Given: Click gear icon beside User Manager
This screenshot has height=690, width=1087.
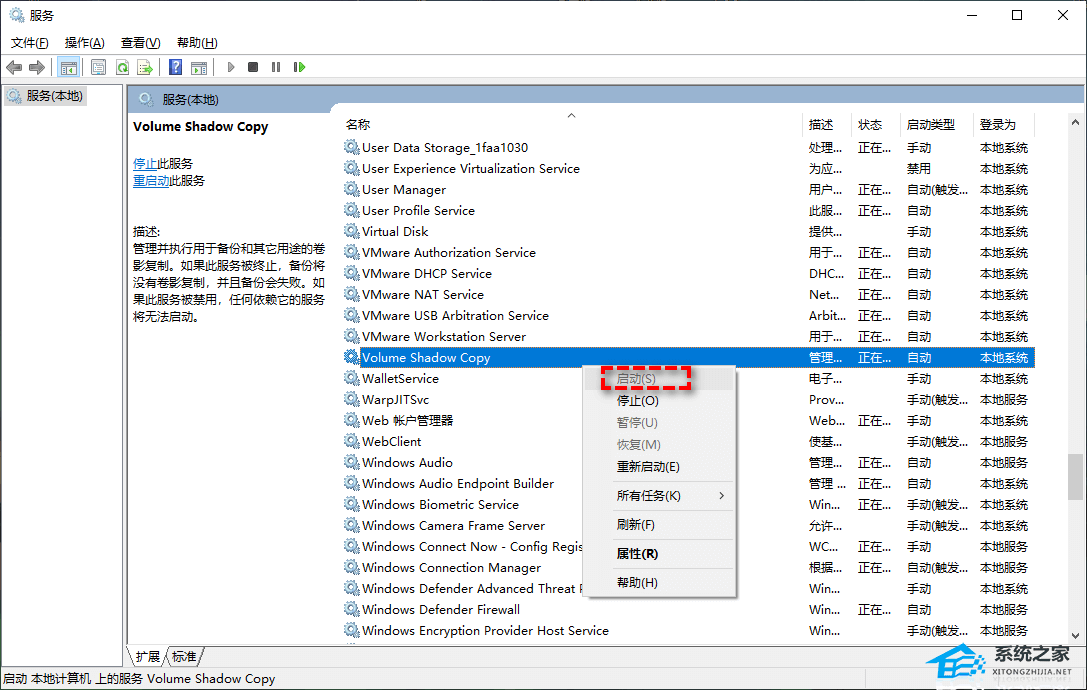Looking at the screenshot, I should click(x=351, y=189).
